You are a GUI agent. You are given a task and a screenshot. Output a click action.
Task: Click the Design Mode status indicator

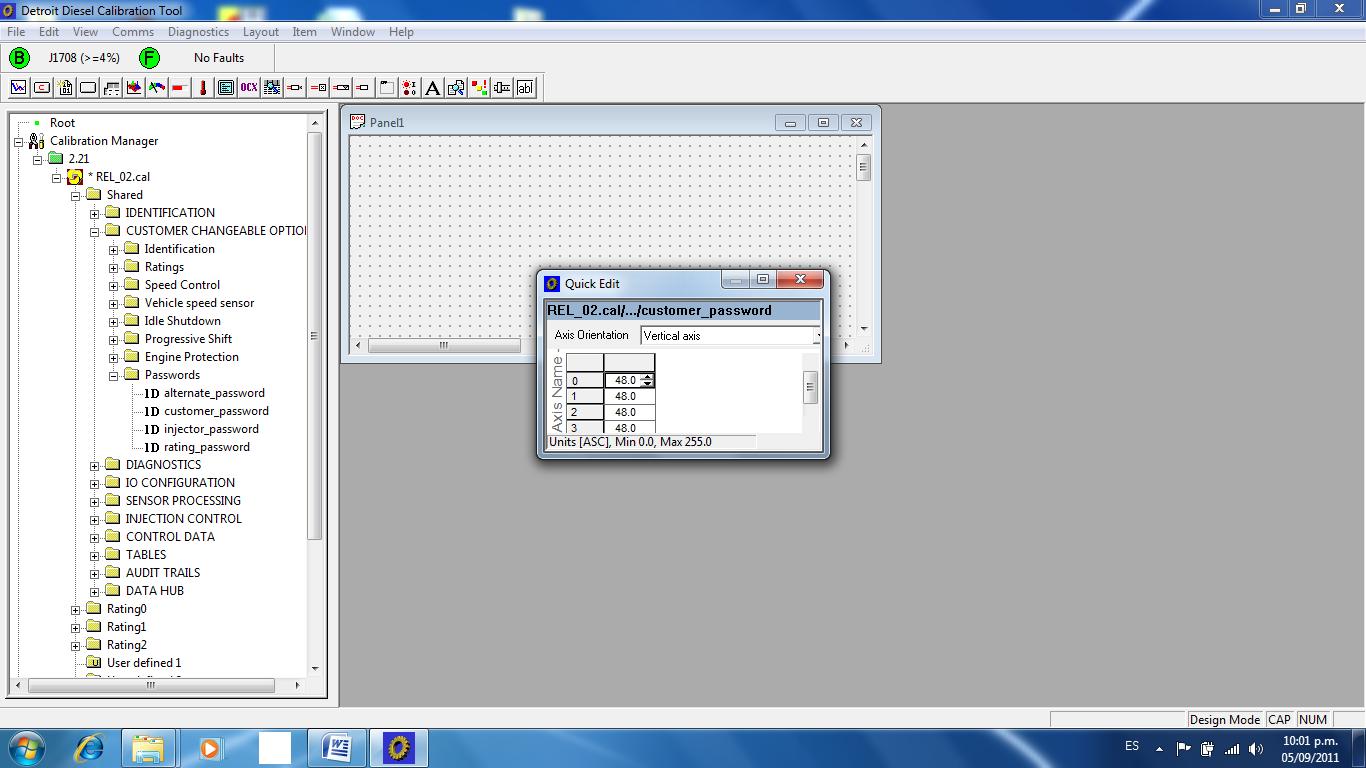[x=1225, y=719]
